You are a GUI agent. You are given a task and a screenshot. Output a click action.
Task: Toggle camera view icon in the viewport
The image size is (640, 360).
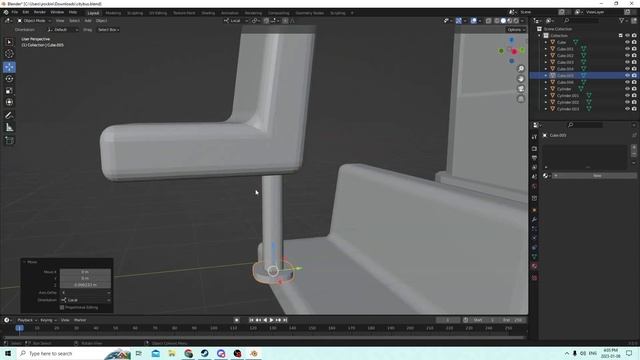[521, 89]
